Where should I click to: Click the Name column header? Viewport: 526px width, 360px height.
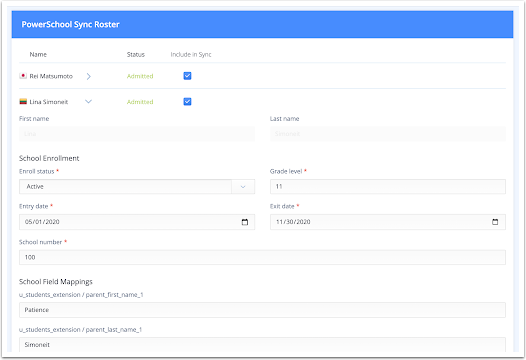[38, 54]
